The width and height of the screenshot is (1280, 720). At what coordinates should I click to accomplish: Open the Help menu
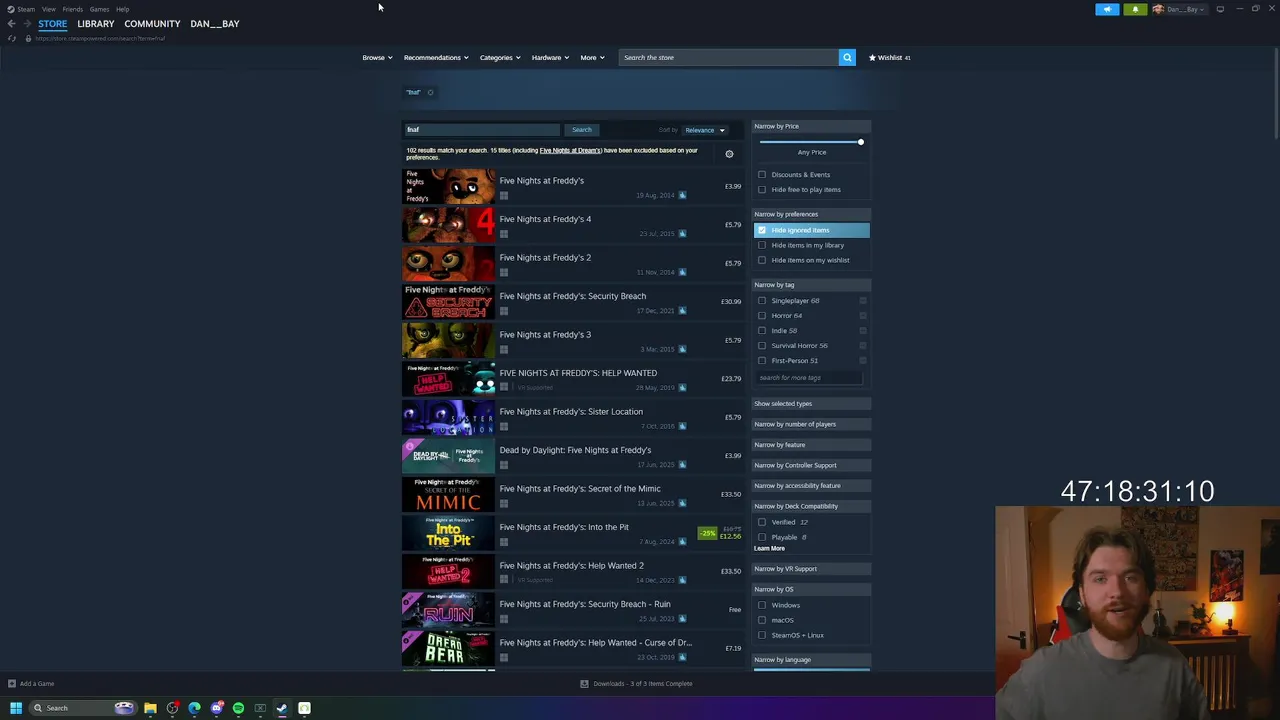(x=122, y=9)
